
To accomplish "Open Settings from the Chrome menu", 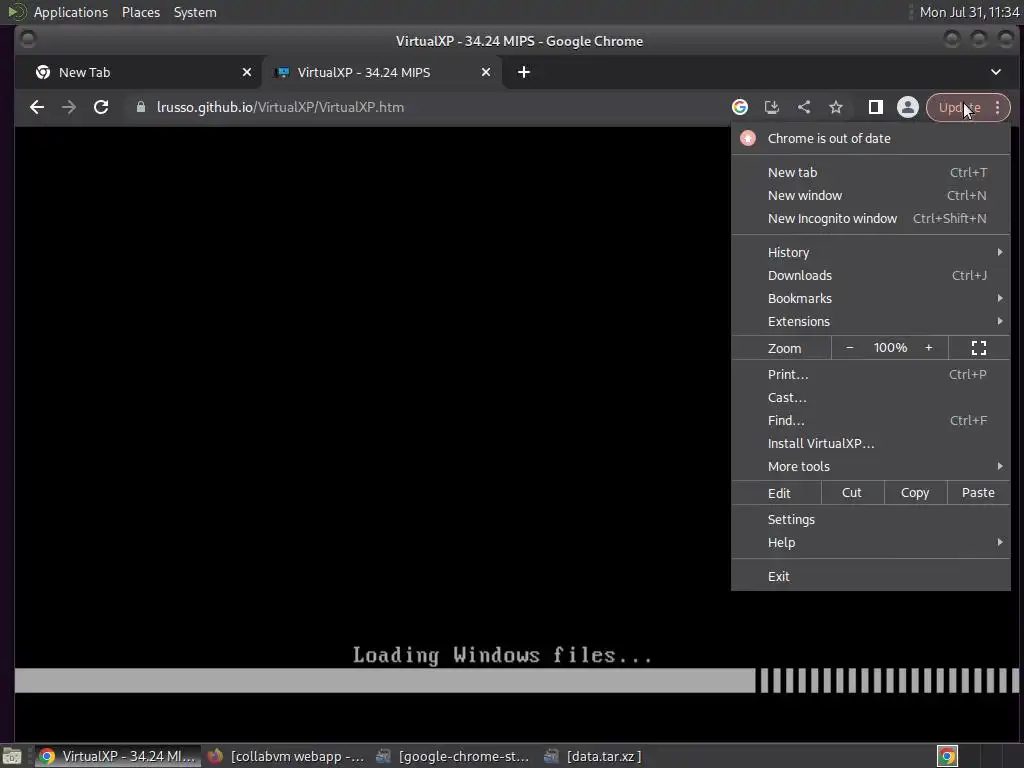I will 871,519.
